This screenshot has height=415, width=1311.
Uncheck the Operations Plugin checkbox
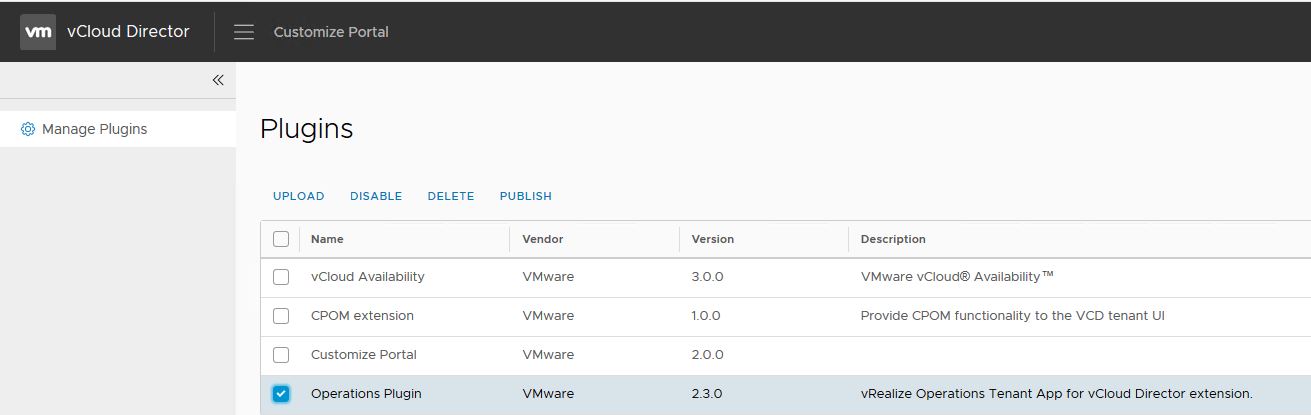(x=281, y=394)
